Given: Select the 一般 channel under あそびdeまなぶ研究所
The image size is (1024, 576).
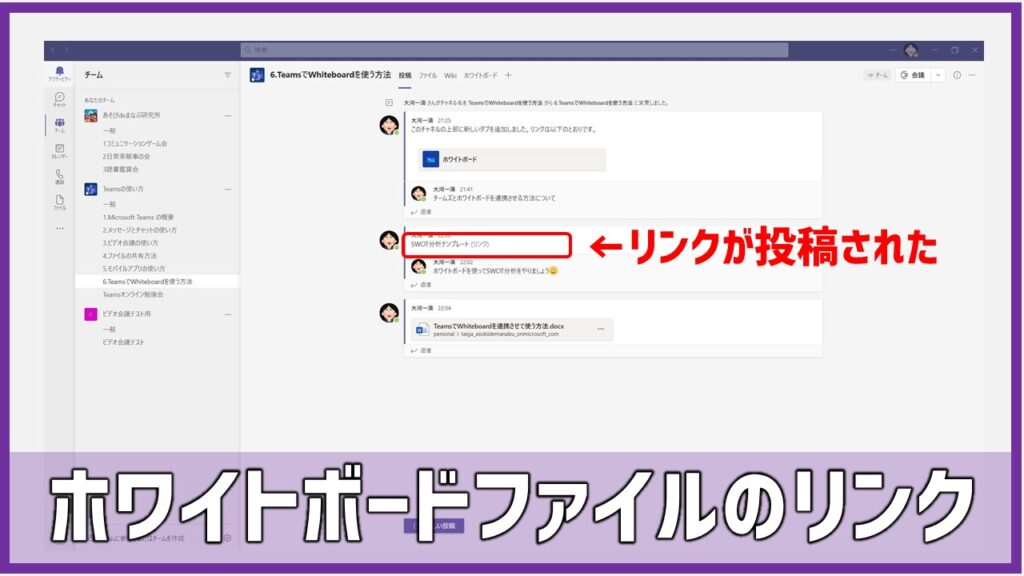Looking at the screenshot, I should (109, 131).
